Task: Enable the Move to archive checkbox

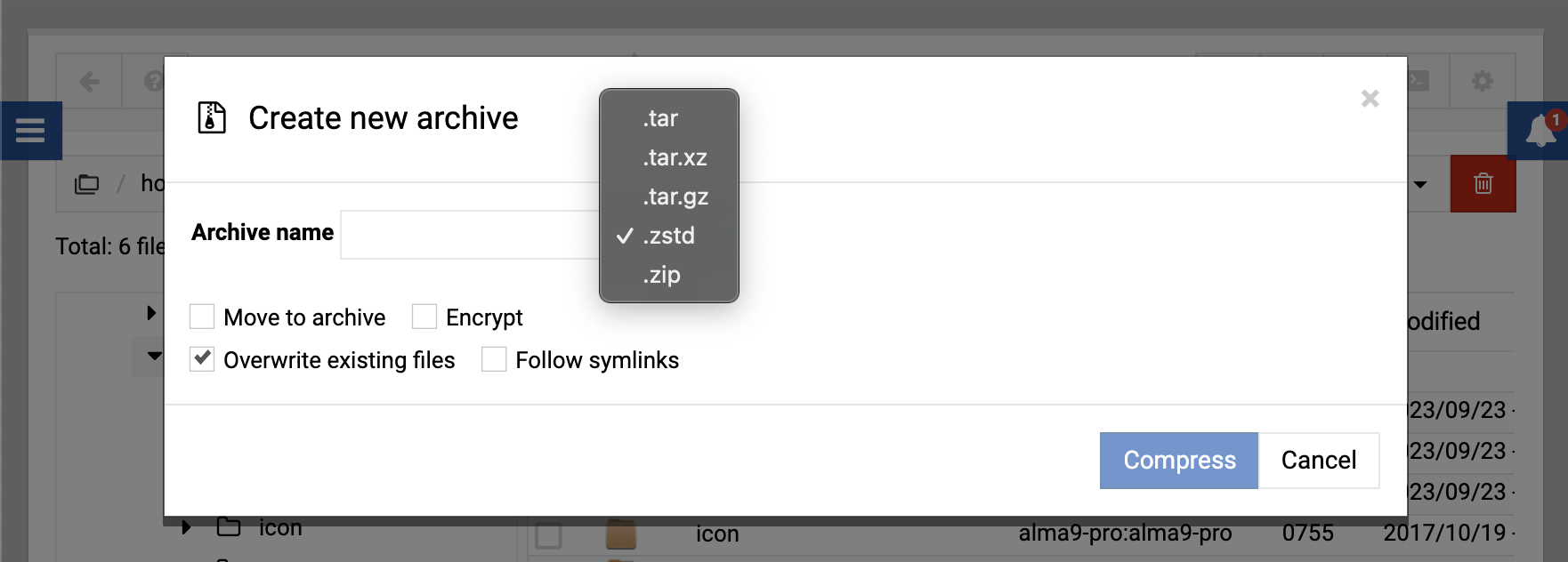Action: point(202,316)
